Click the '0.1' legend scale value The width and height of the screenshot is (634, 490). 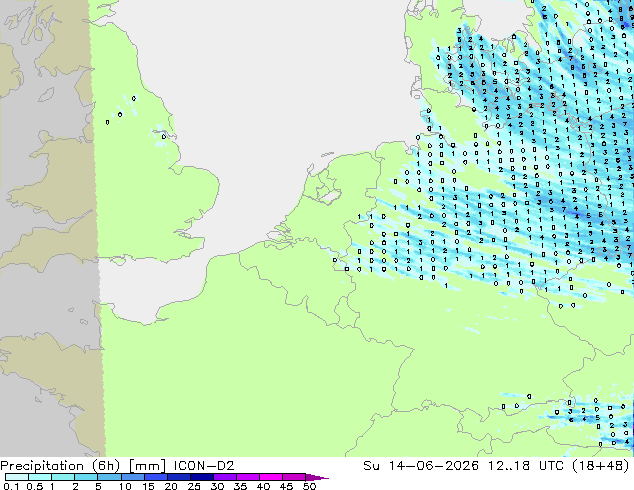(11, 486)
